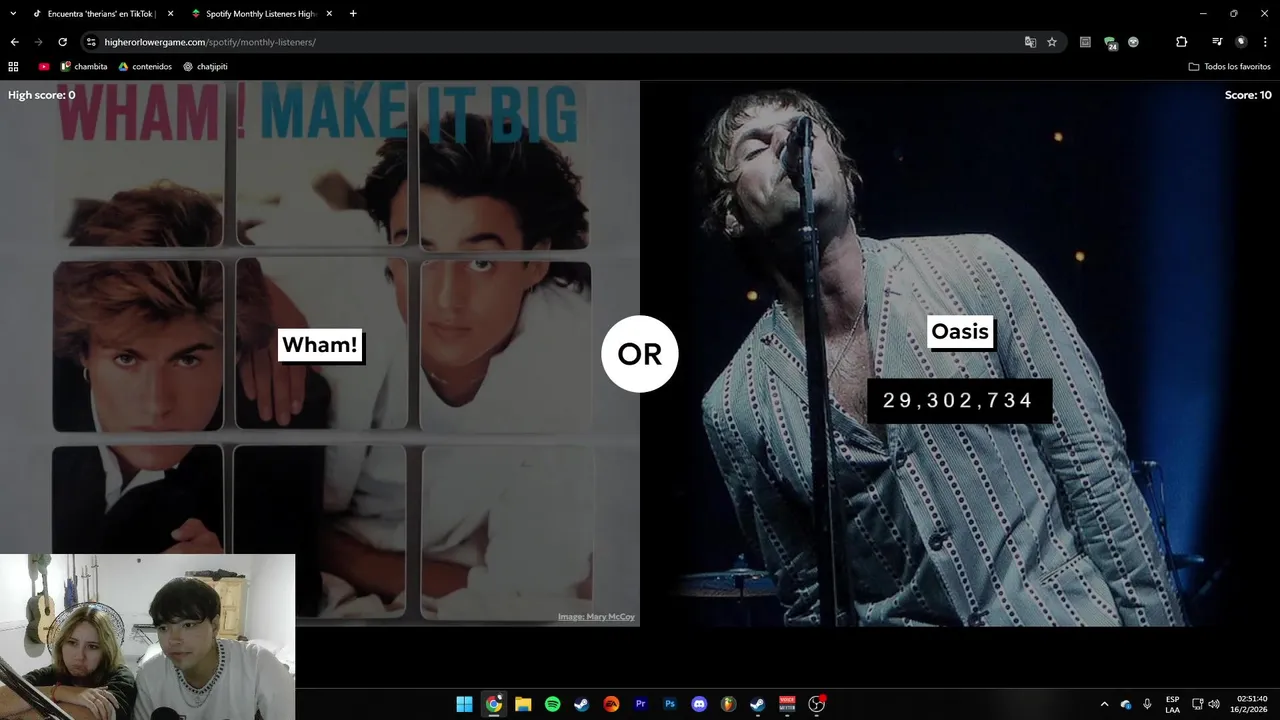This screenshot has width=1280, height=720.
Task: Open the site information icon in address bar
Action: [91, 42]
